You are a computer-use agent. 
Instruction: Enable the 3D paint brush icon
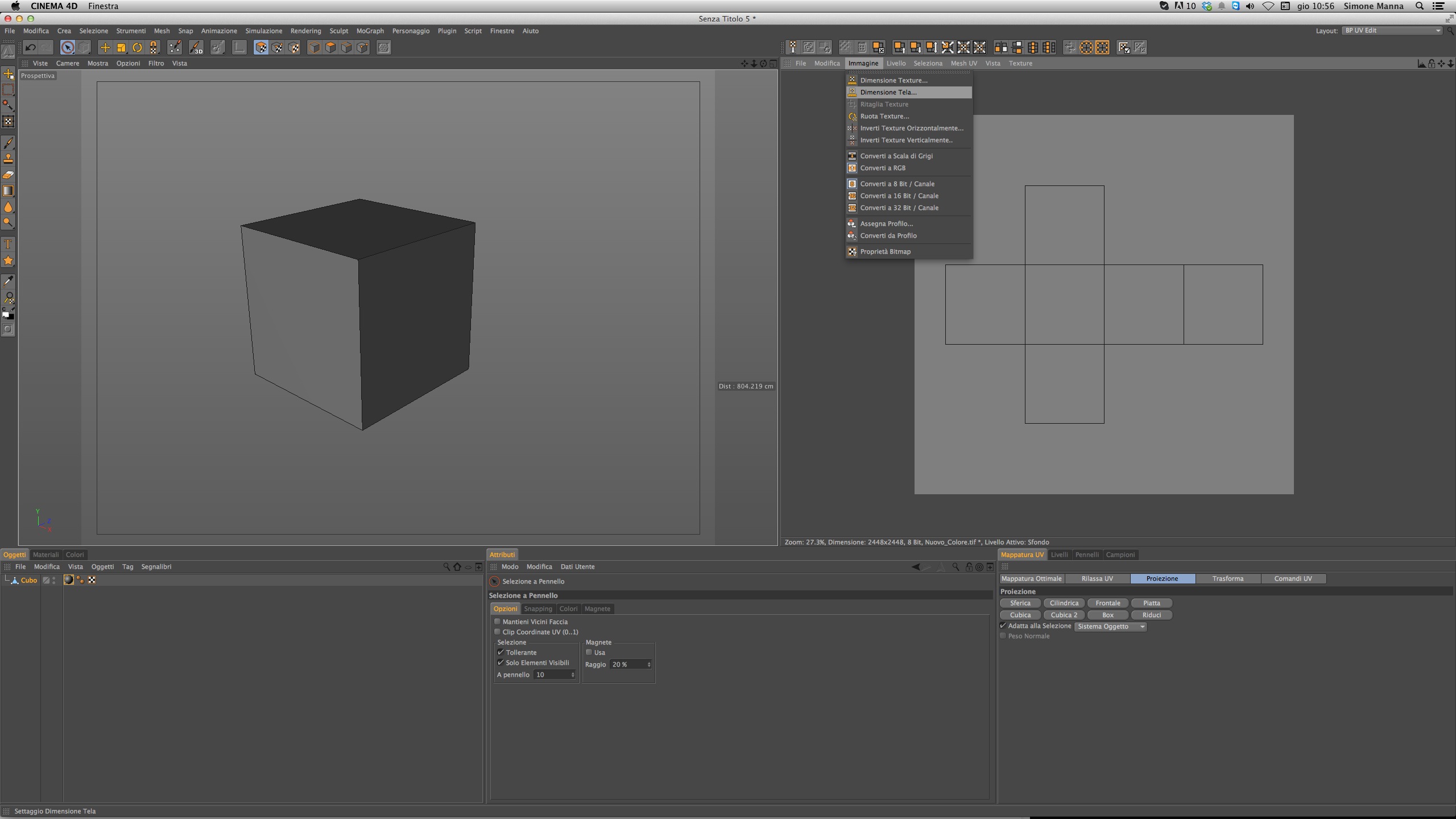click(196, 48)
